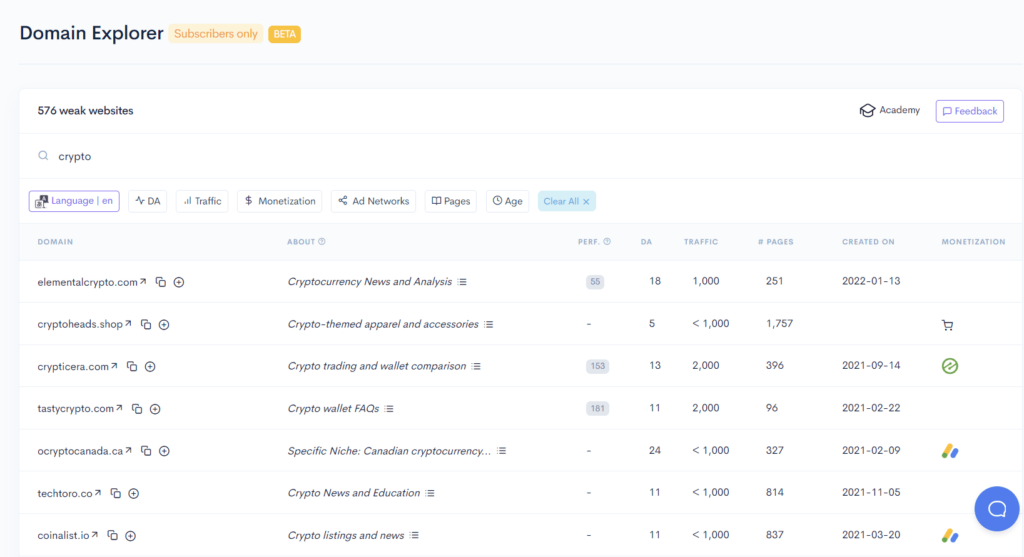Screen dimensions: 1024x557
Task: Open details list icon for Crypto-themed apparel row
Action: tap(488, 325)
